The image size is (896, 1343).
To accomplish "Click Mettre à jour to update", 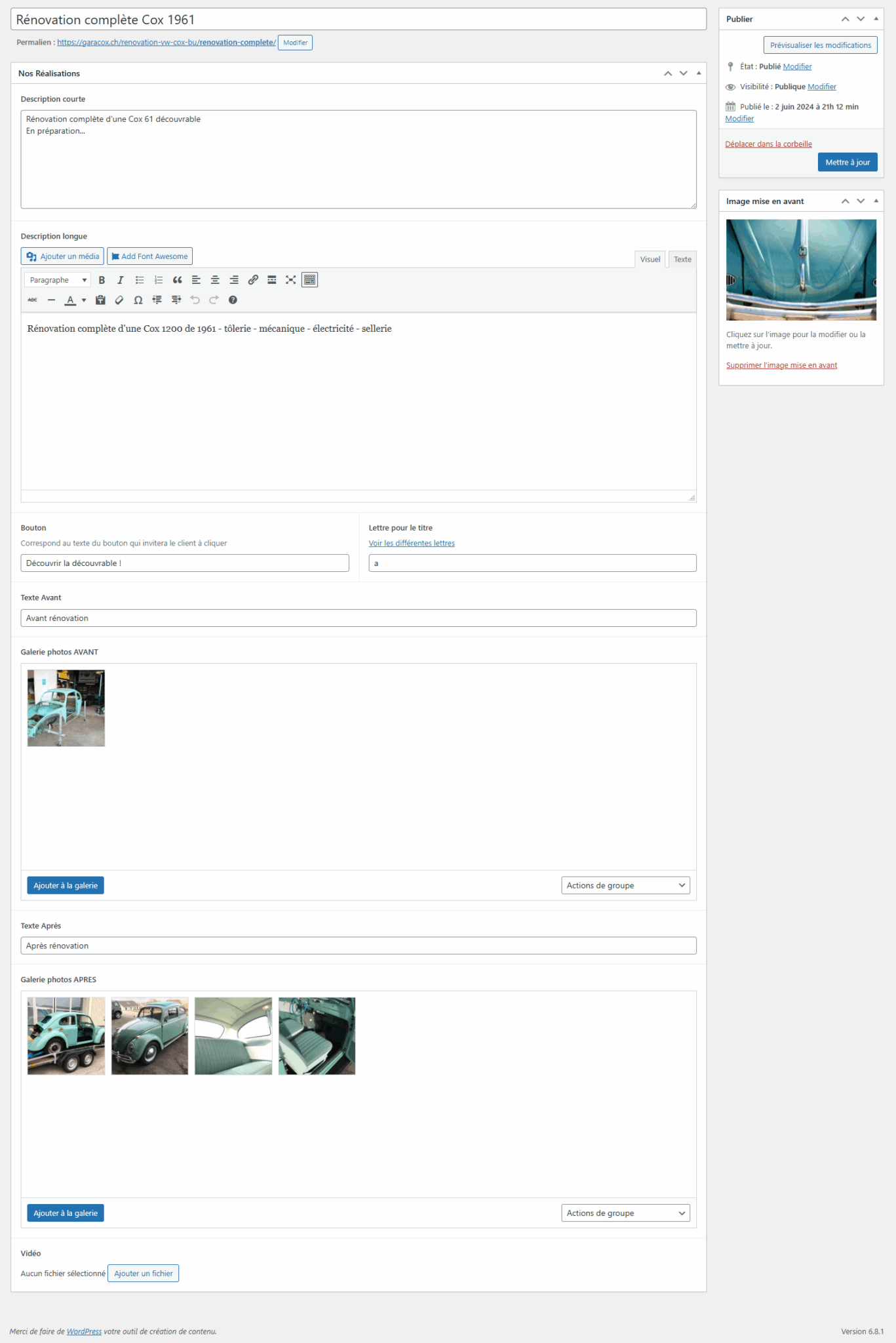I will pyautogui.click(x=847, y=162).
